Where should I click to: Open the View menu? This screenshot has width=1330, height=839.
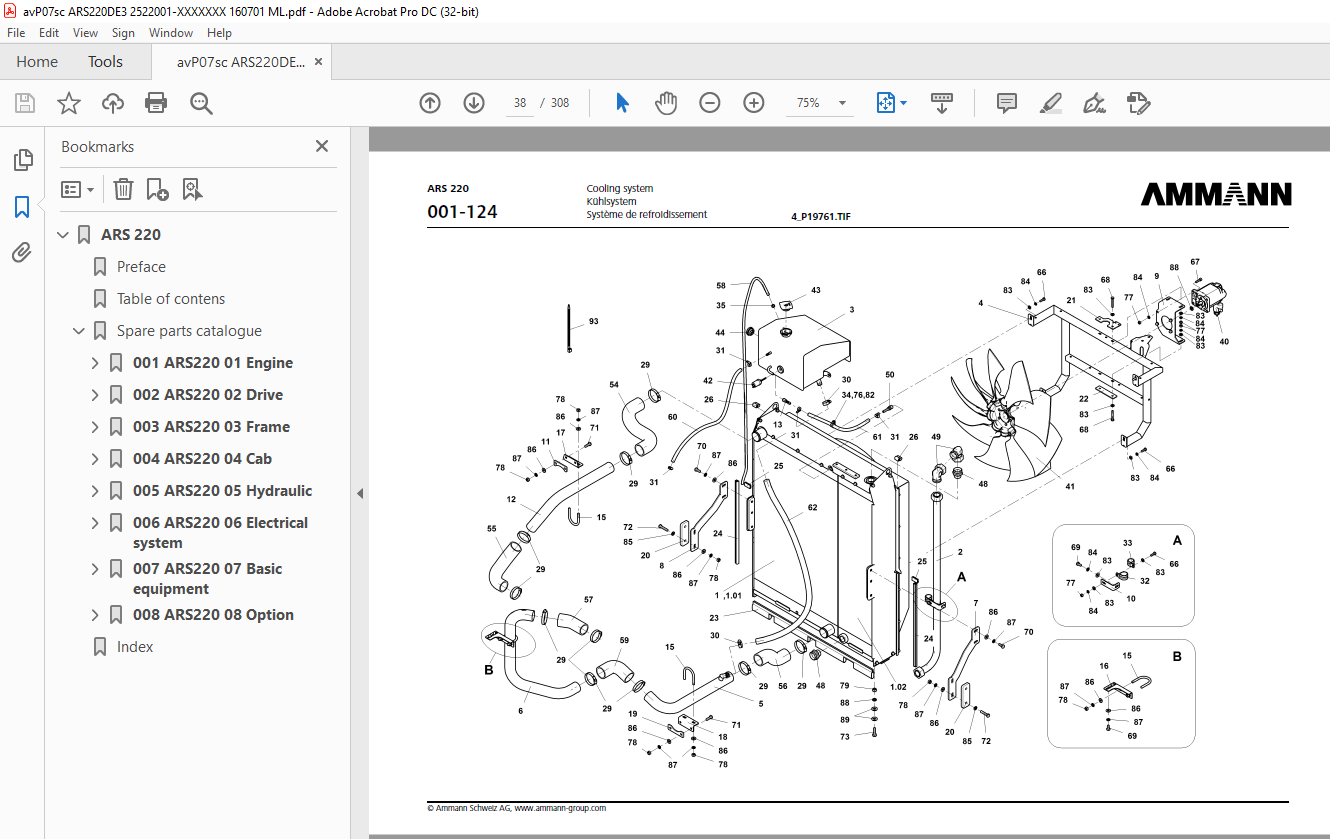85,33
